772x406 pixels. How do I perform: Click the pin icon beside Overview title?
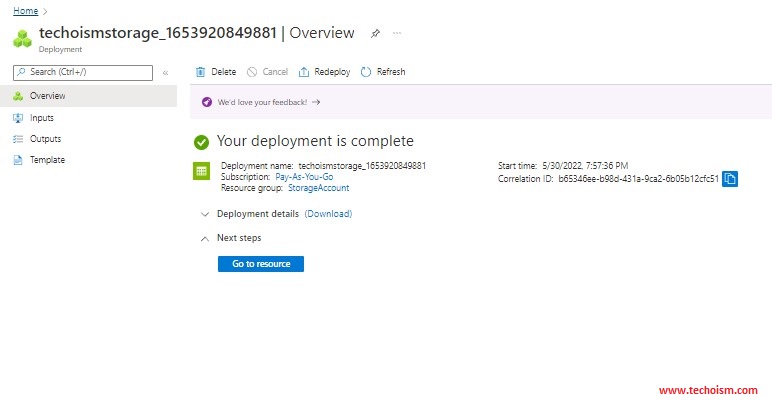[x=375, y=33]
